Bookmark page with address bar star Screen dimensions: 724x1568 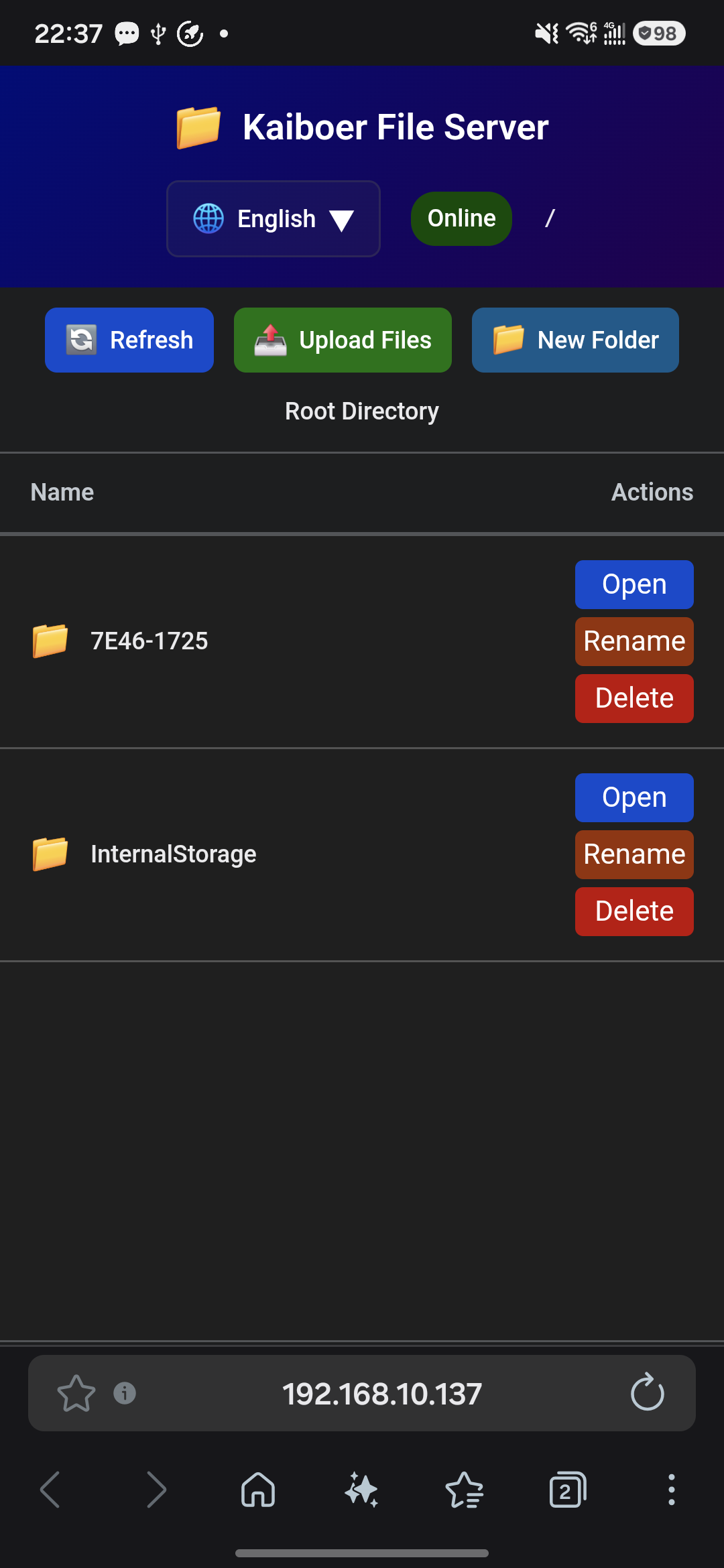[76, 1393]
